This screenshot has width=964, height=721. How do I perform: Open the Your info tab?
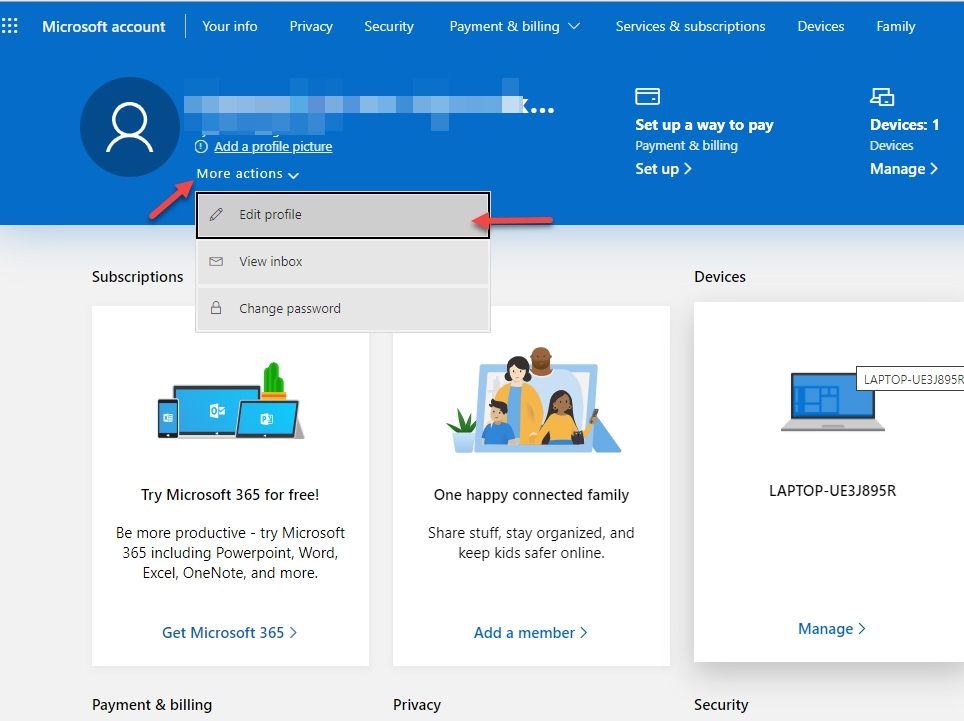coord(230,26)
